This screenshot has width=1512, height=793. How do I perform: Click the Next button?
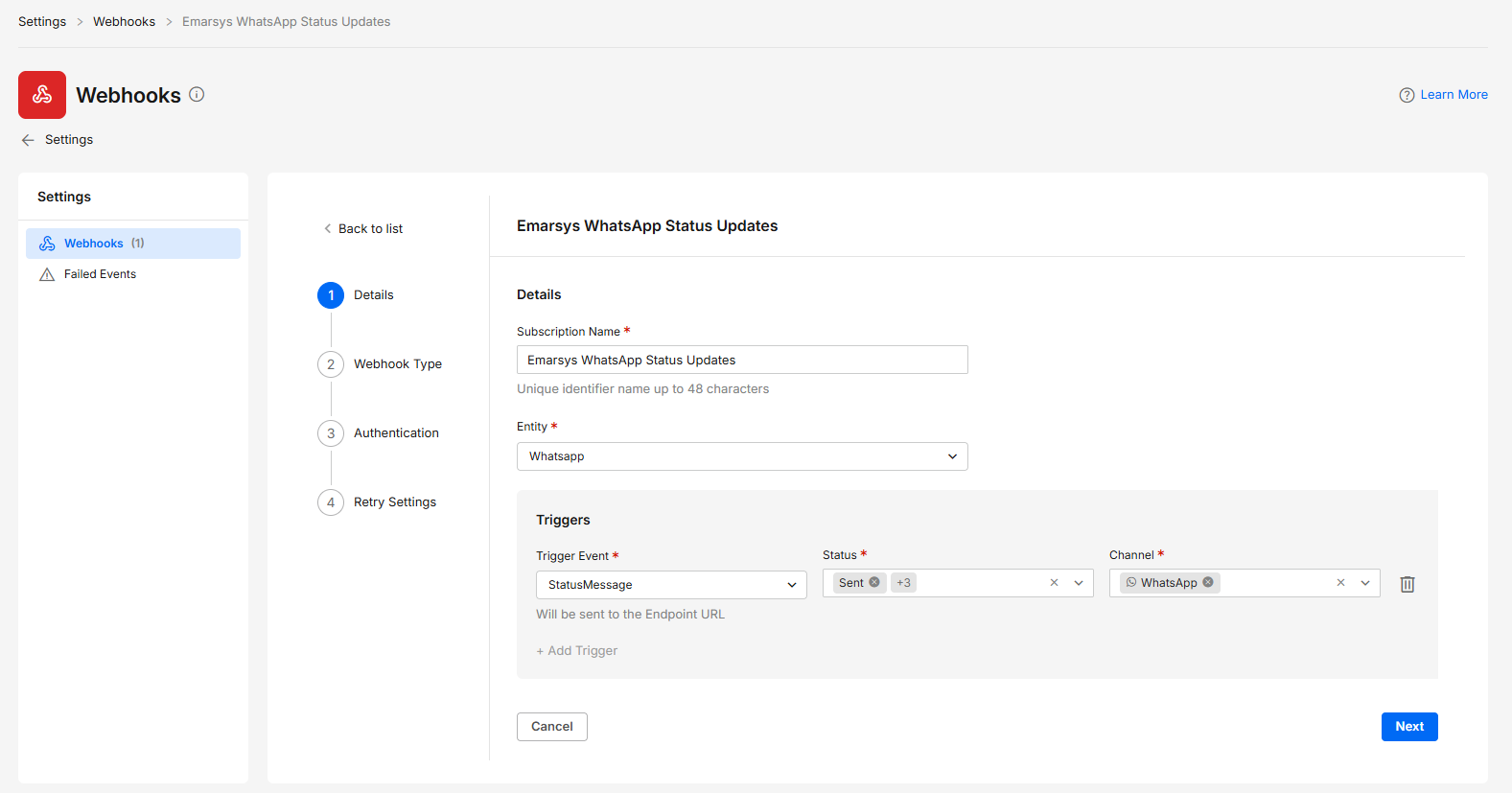tap(1409, 727)
